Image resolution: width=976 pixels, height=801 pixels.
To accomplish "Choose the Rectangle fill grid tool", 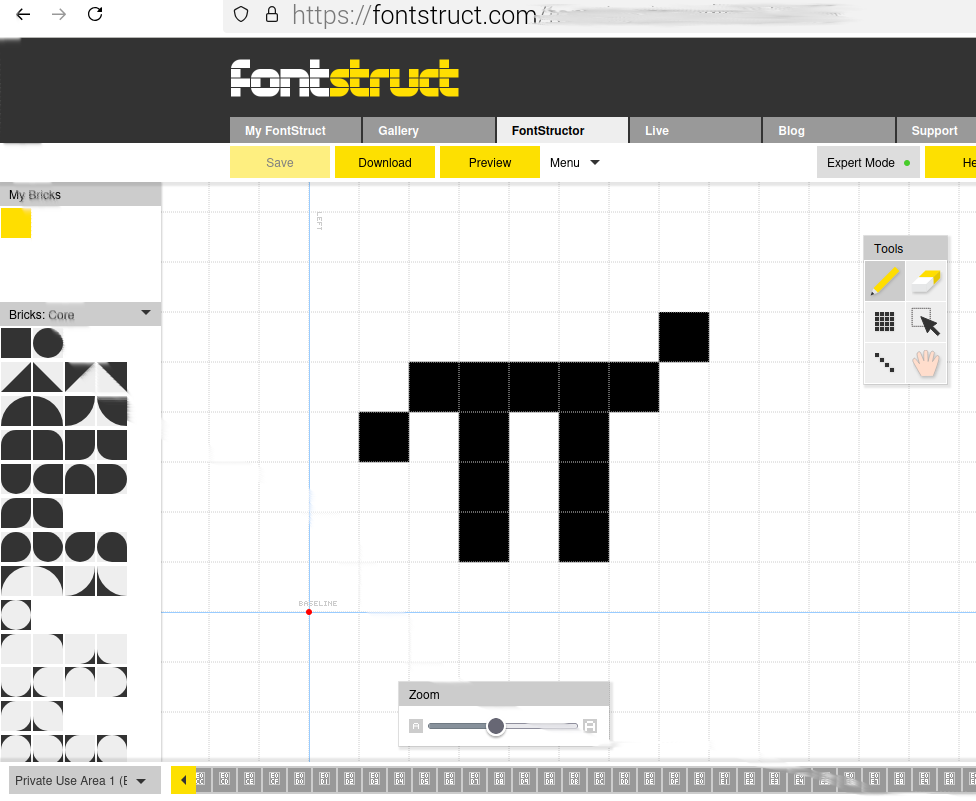I will [x=884, y=322].
